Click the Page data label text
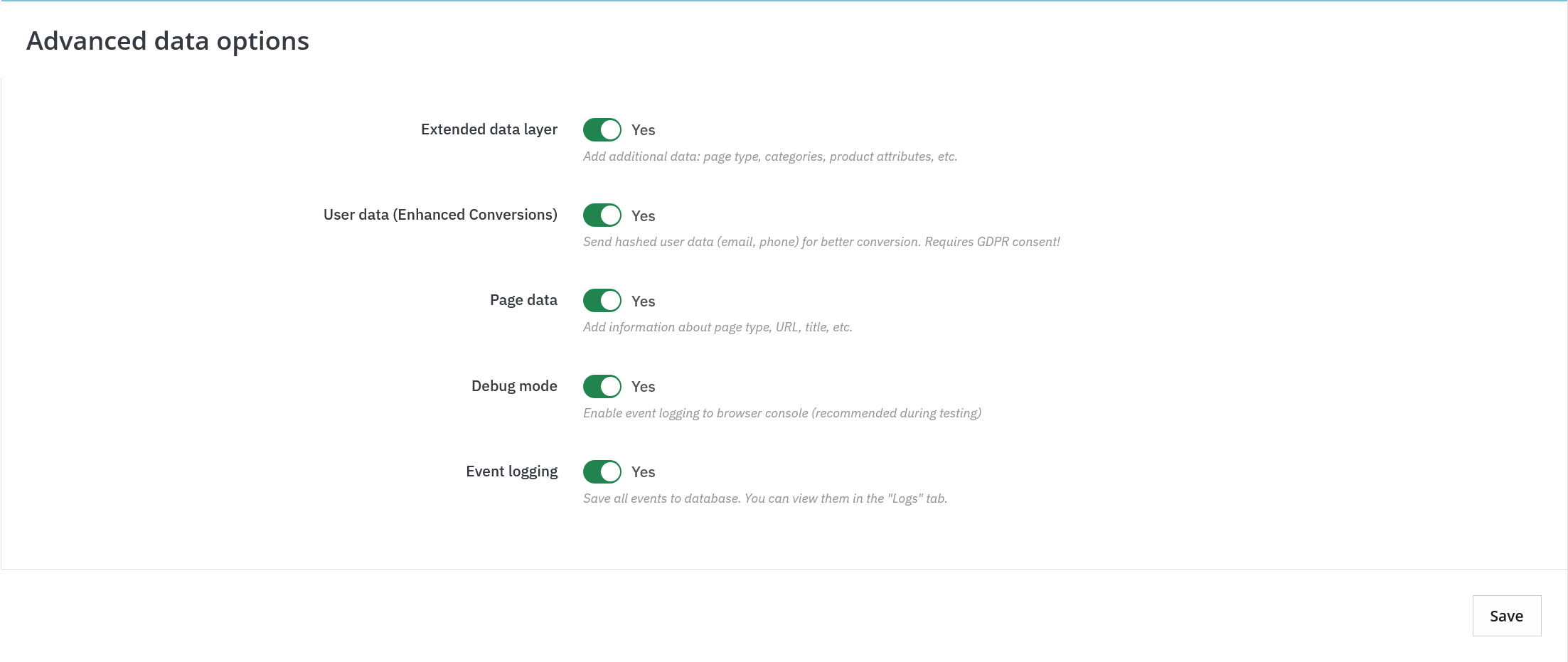1568x662 pixels. click(x=523, y=299)
